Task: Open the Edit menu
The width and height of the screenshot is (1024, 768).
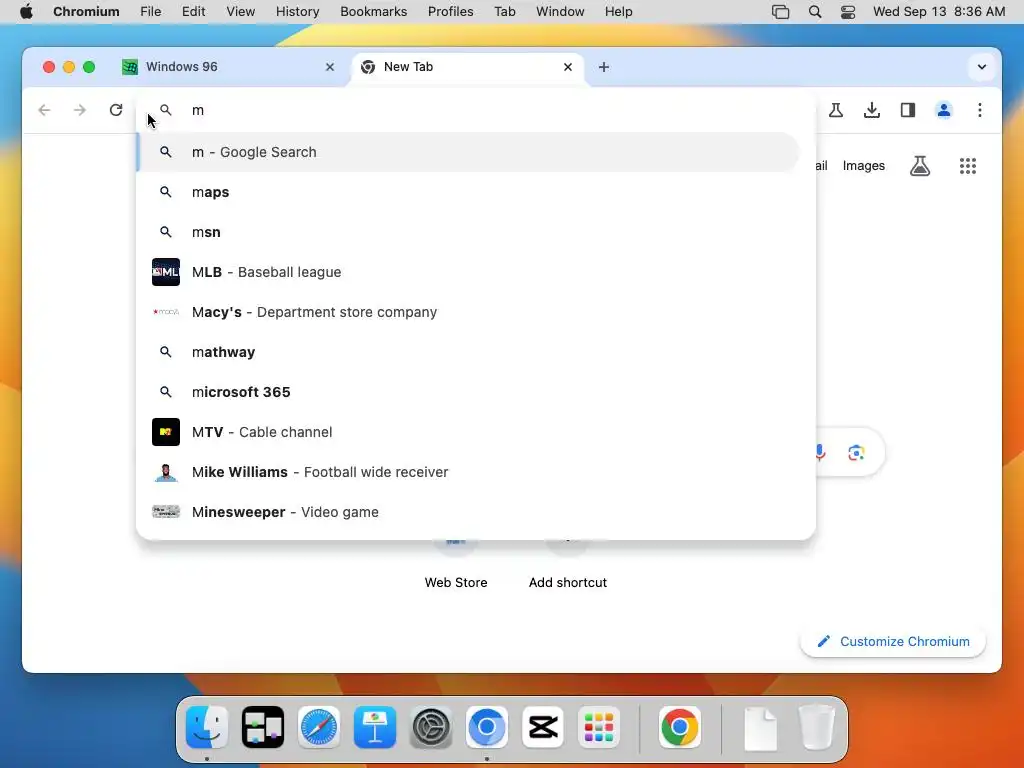Action: [193, 12]
